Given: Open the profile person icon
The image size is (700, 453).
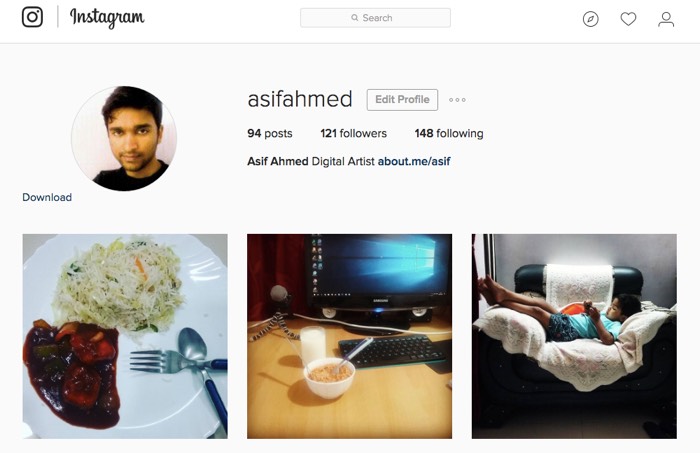Looking at the screenshot, I should pos(666,19).
